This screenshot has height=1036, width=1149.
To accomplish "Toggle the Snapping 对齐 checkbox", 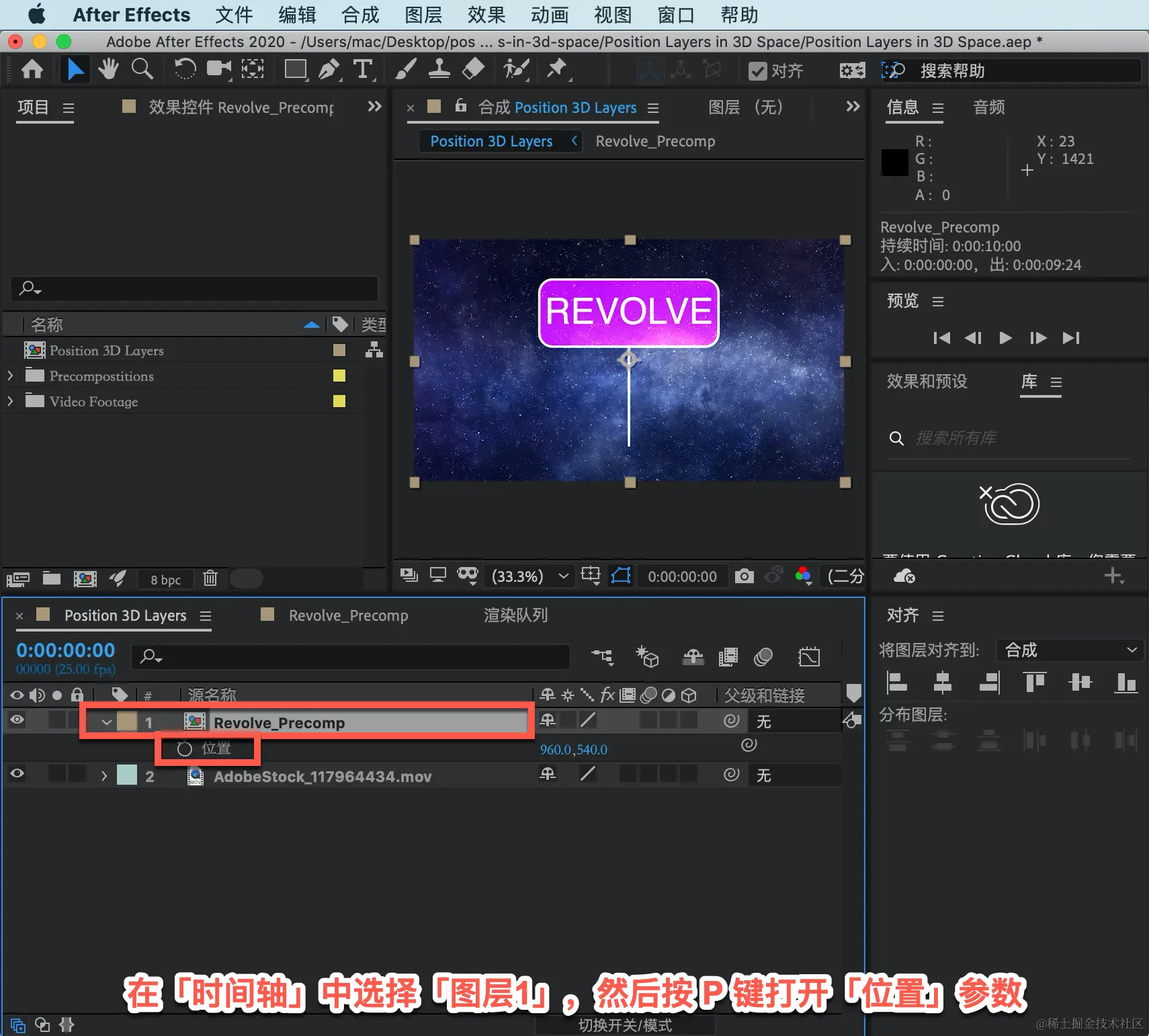I will click(758, 71).
